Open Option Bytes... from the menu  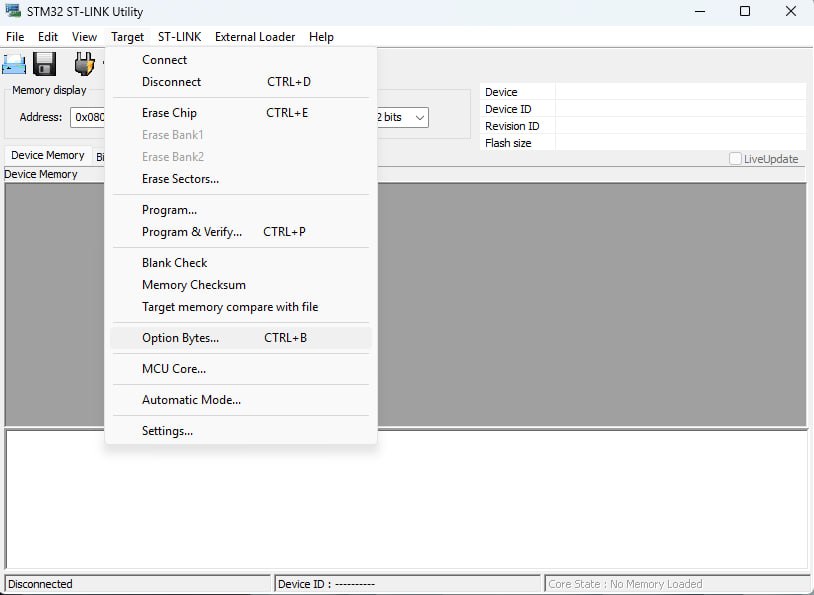click(241, 337)
